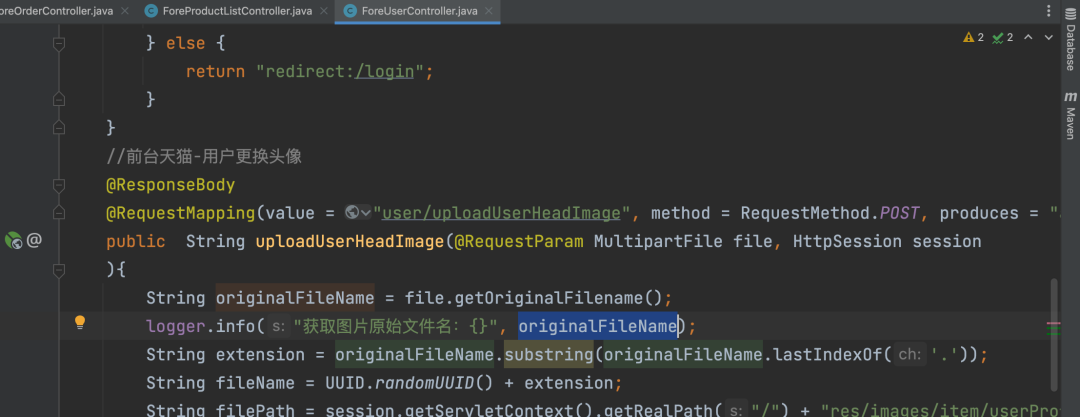Collapse fold marker at method opening brace
The width and height of the screenshot is (1080, 417).
click(59, 269)
